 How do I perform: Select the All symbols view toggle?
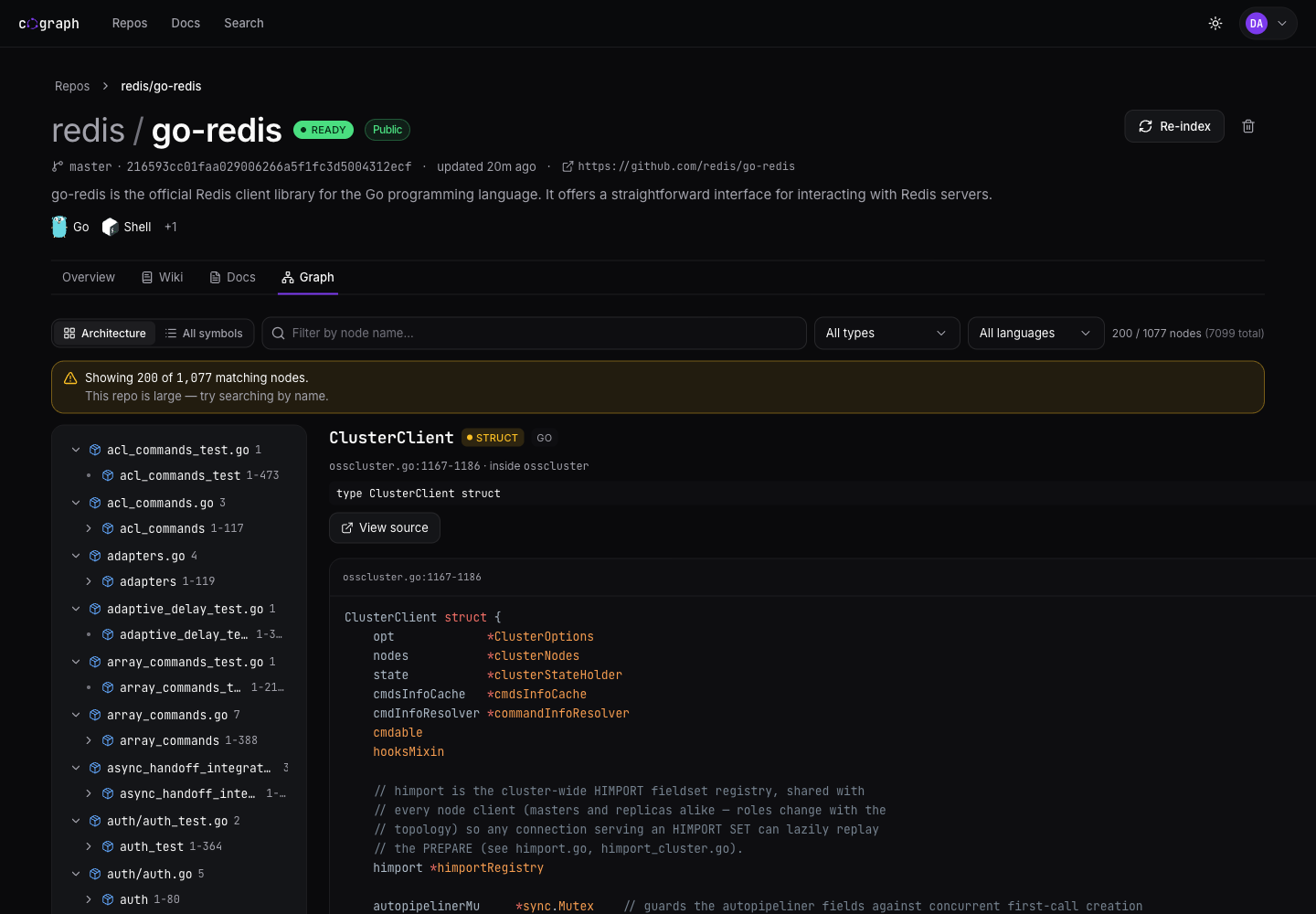pyautogui.click(x=204, y=334)
